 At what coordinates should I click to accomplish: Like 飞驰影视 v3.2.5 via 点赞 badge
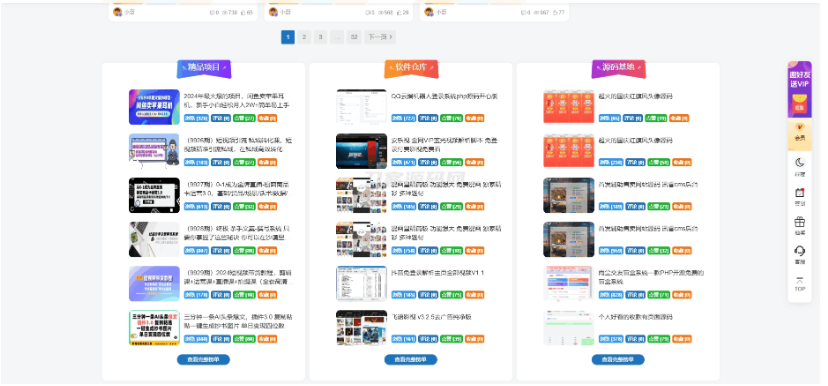click(x=451, y=339)
